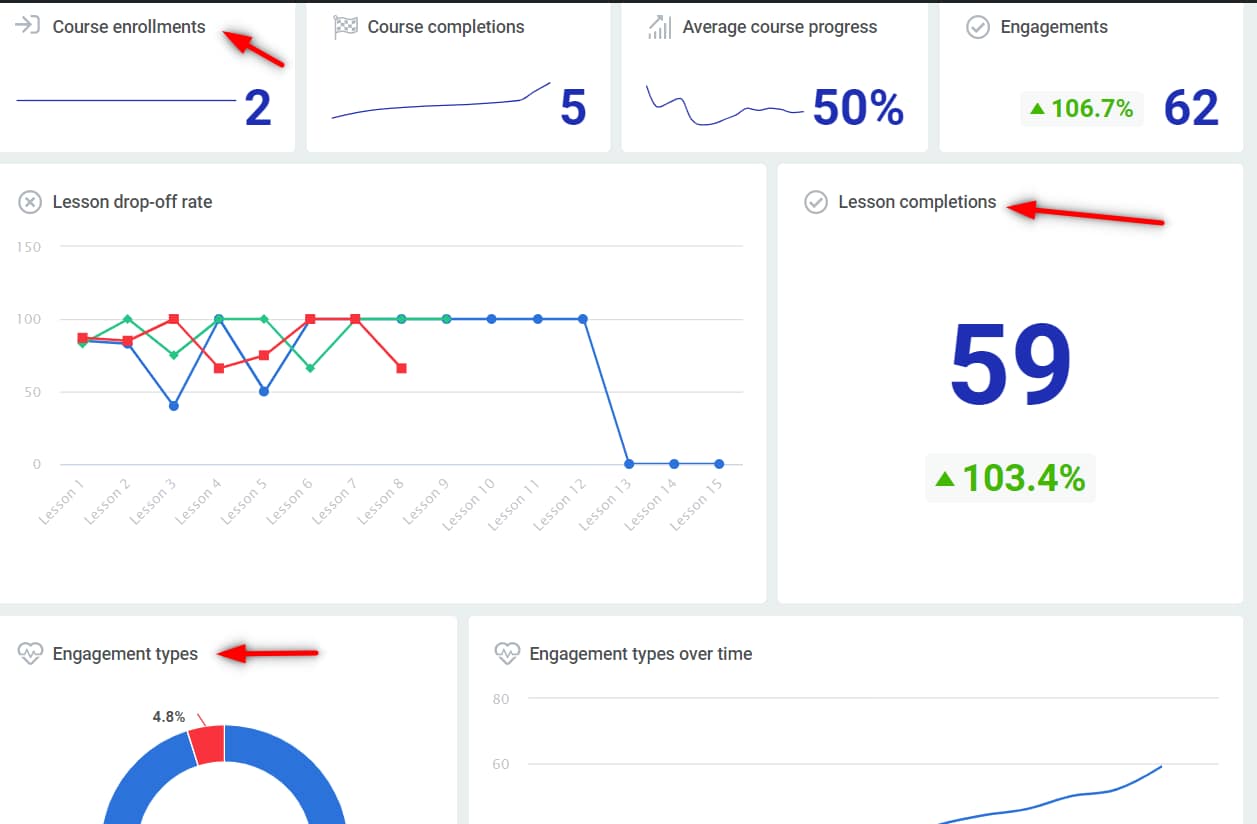
Task: Click the Course enrollments sparkline
Action: [x=126, y=100]
